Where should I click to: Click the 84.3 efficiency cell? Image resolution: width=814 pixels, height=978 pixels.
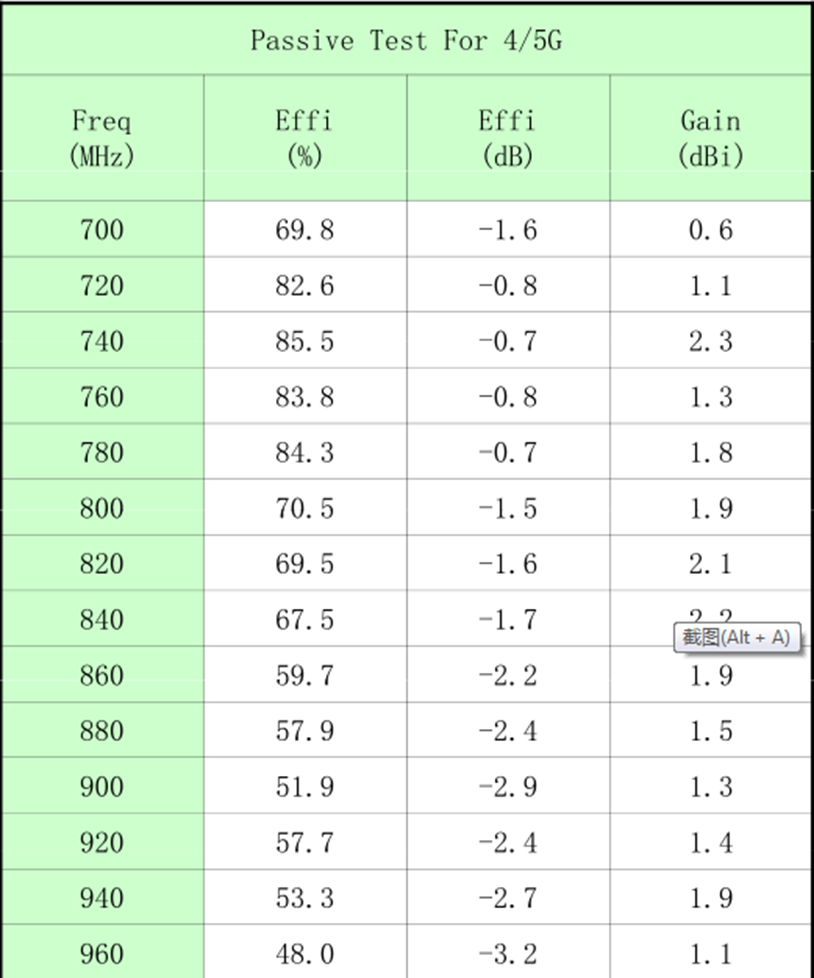point(305,453)
